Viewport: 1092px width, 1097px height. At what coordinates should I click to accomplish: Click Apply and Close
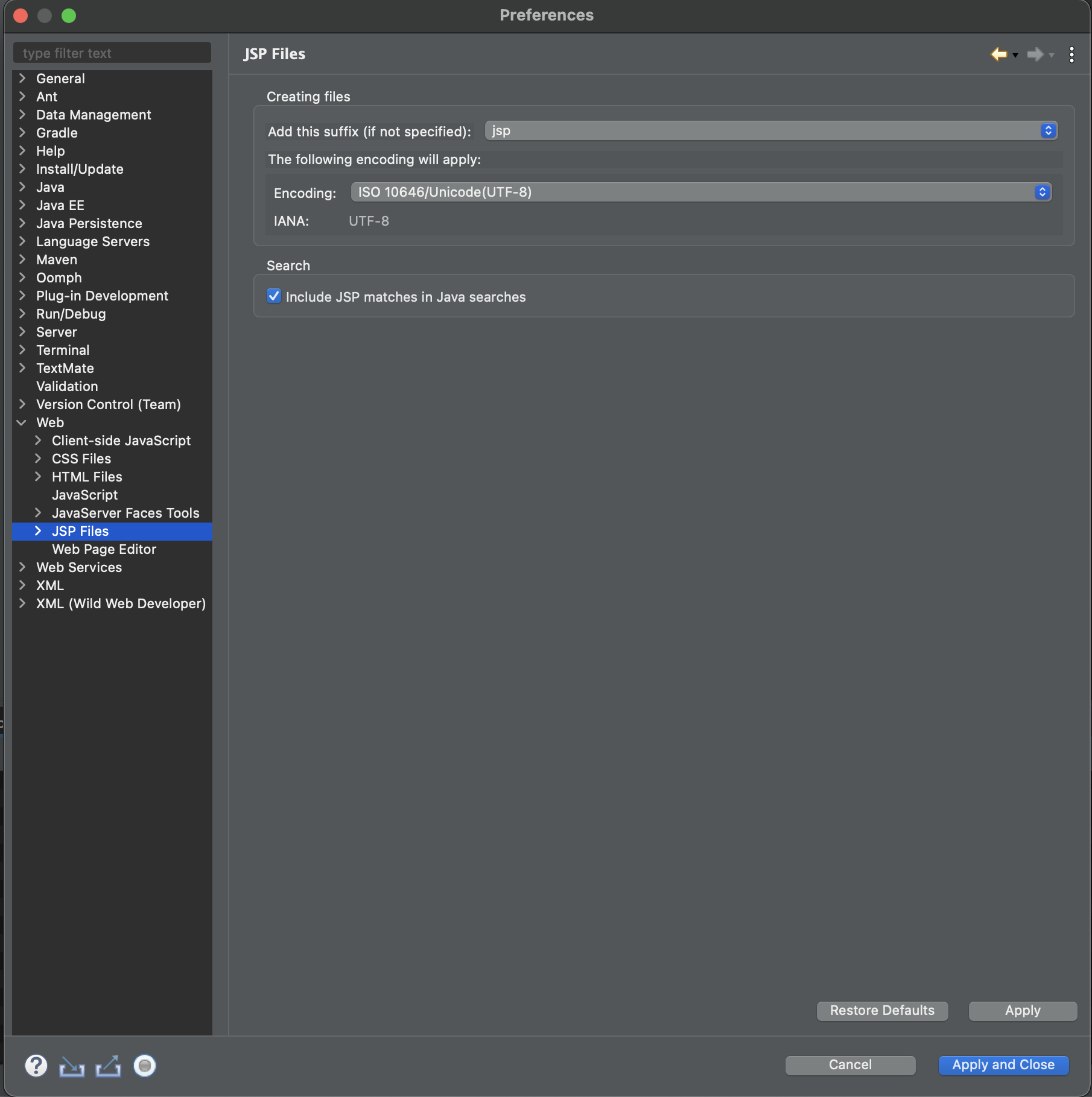[1003, 1065]
